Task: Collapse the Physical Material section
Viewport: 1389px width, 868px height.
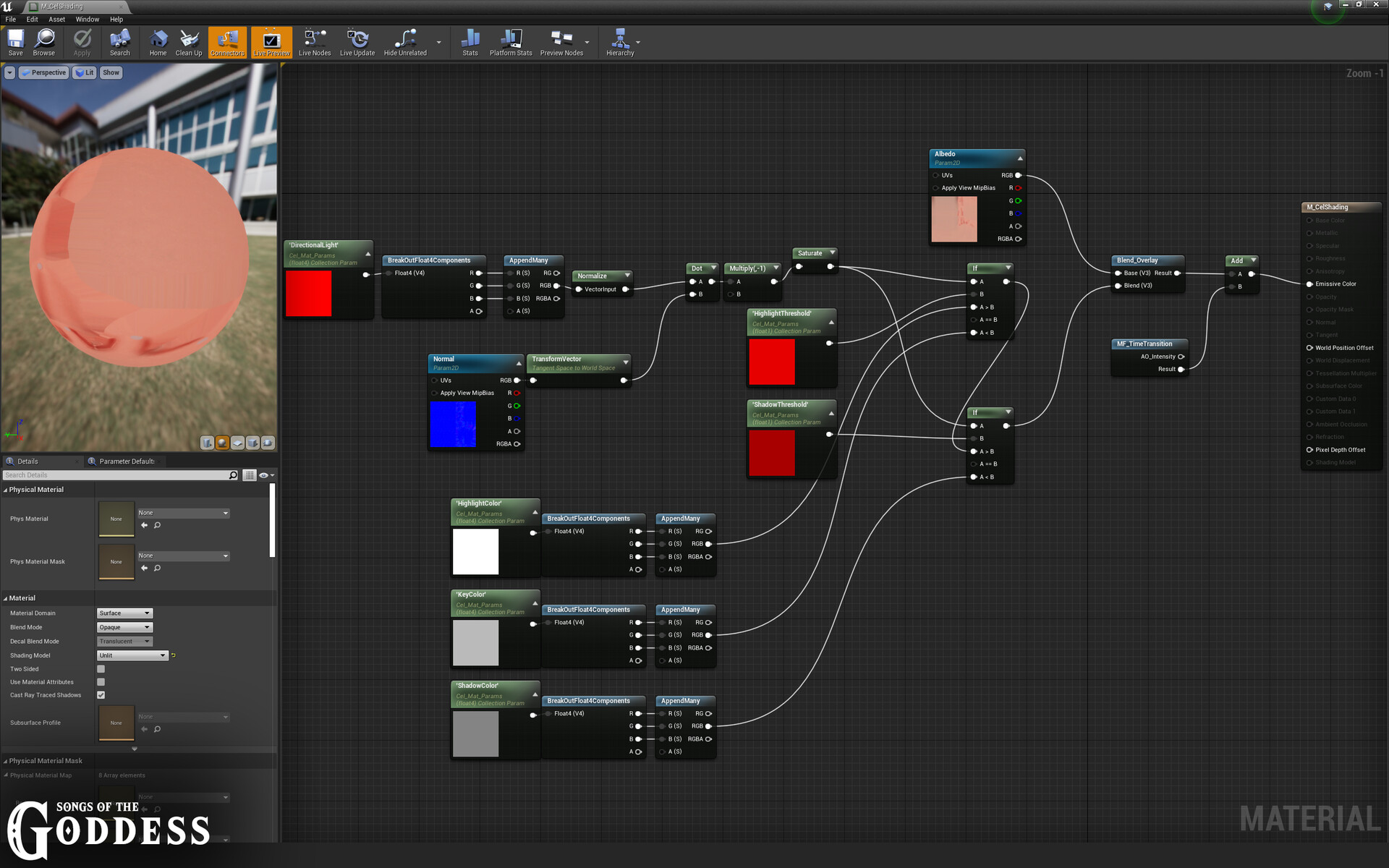Action: pos(6,490)
